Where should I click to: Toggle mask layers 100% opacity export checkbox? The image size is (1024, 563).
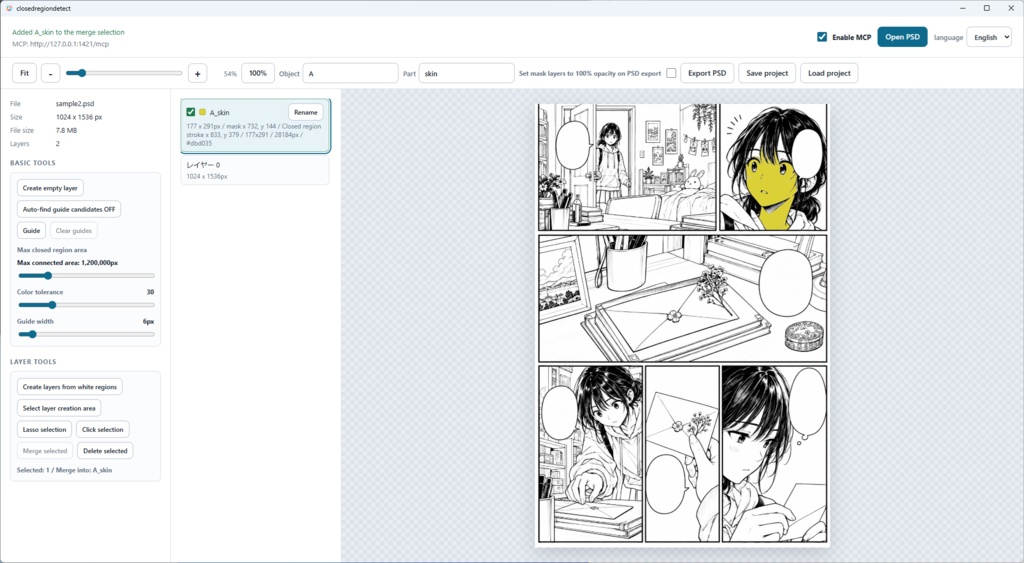click(671, 73)
